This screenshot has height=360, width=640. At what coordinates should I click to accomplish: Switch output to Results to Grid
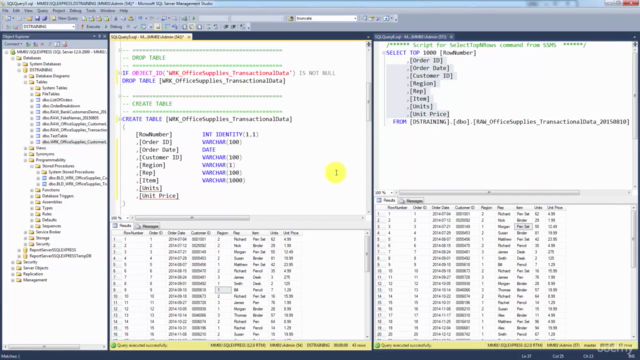[x=191, y=27]
